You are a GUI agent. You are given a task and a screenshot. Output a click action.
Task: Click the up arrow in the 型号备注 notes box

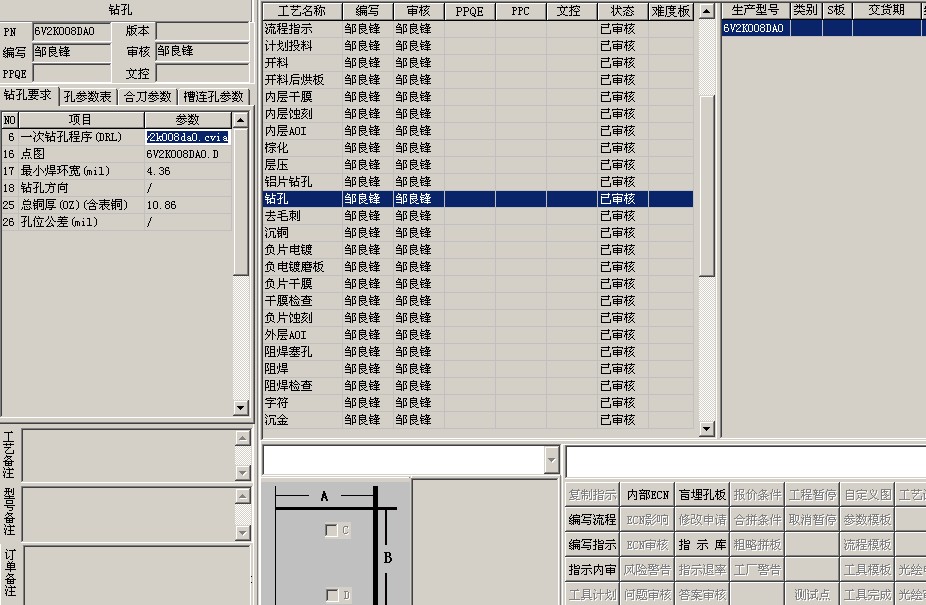tap(243, 496)
